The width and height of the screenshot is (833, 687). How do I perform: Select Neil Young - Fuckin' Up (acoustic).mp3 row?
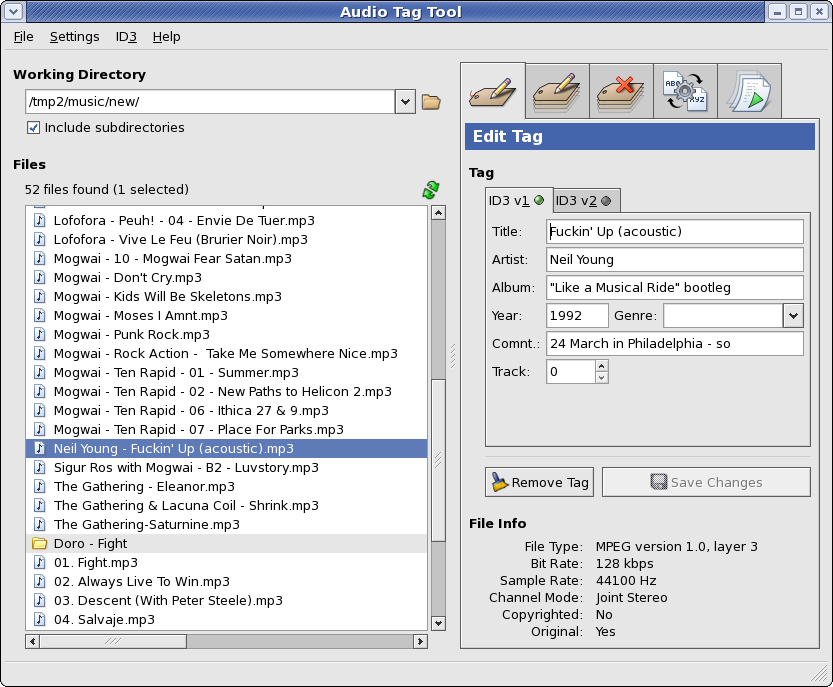[226, 448]
